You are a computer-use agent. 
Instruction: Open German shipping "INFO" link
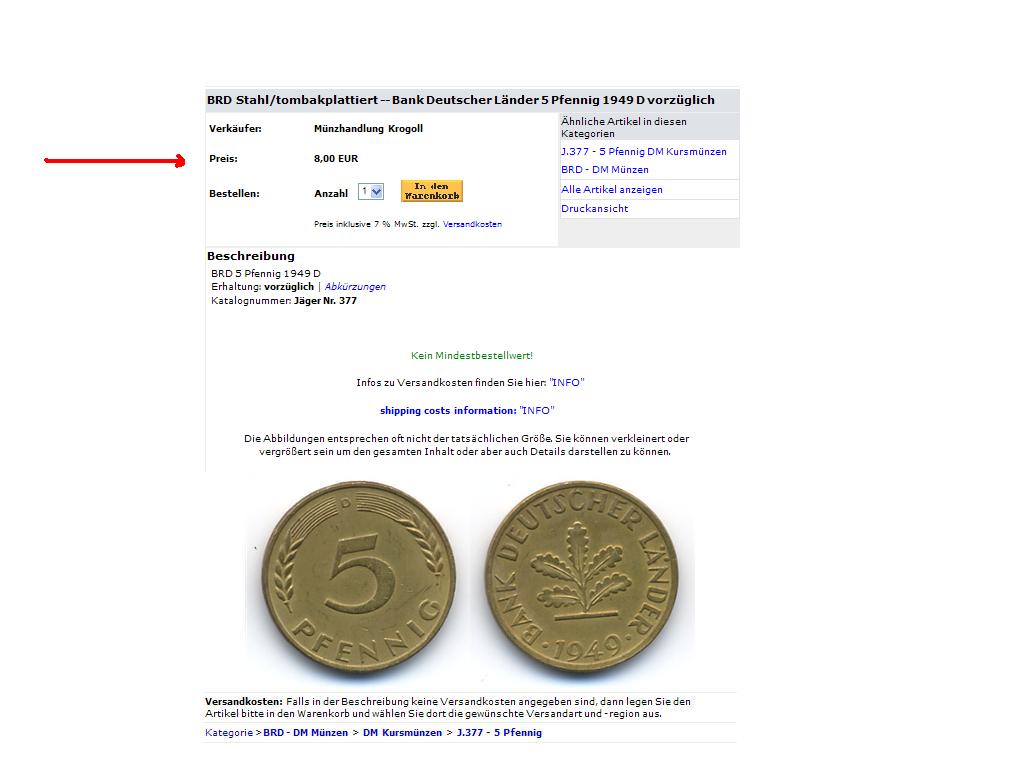point(566,383)
